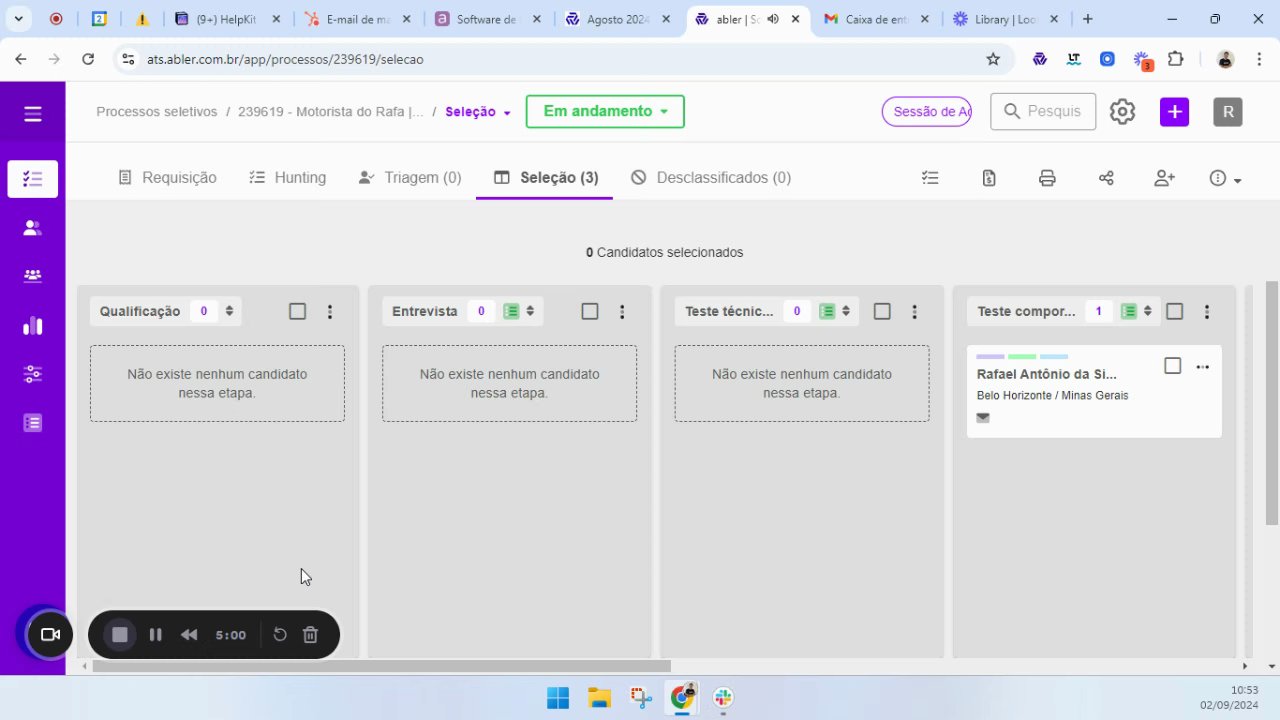Click the Pesquisa search field
Image resolution: width=1280 pixels, height=720 pixels.
(x=1043, y=112)
